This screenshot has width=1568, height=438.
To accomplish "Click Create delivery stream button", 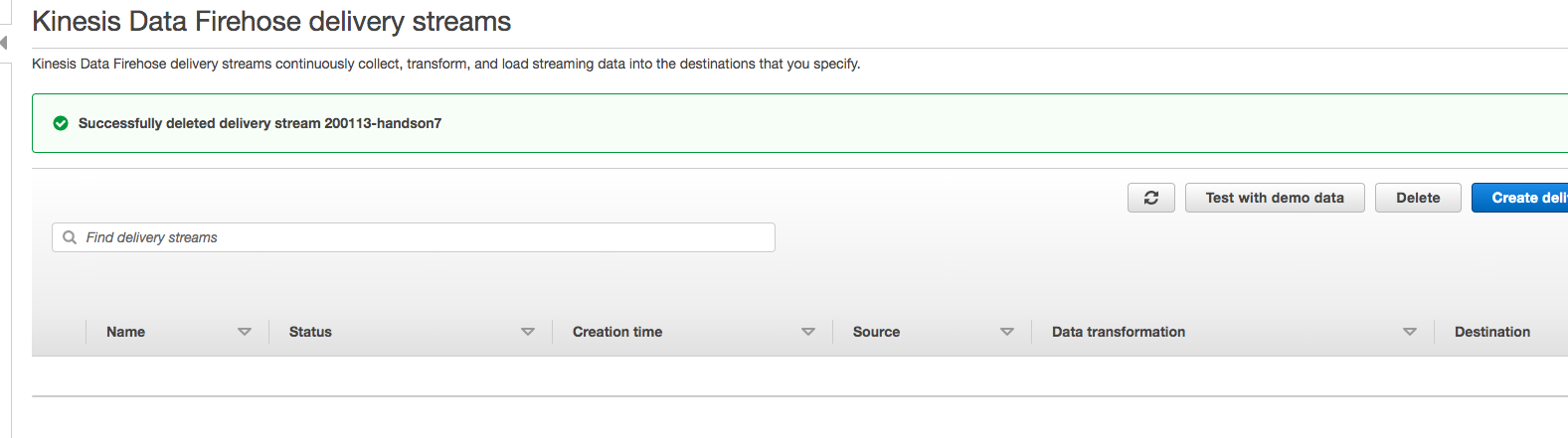I will point(1519,198).
